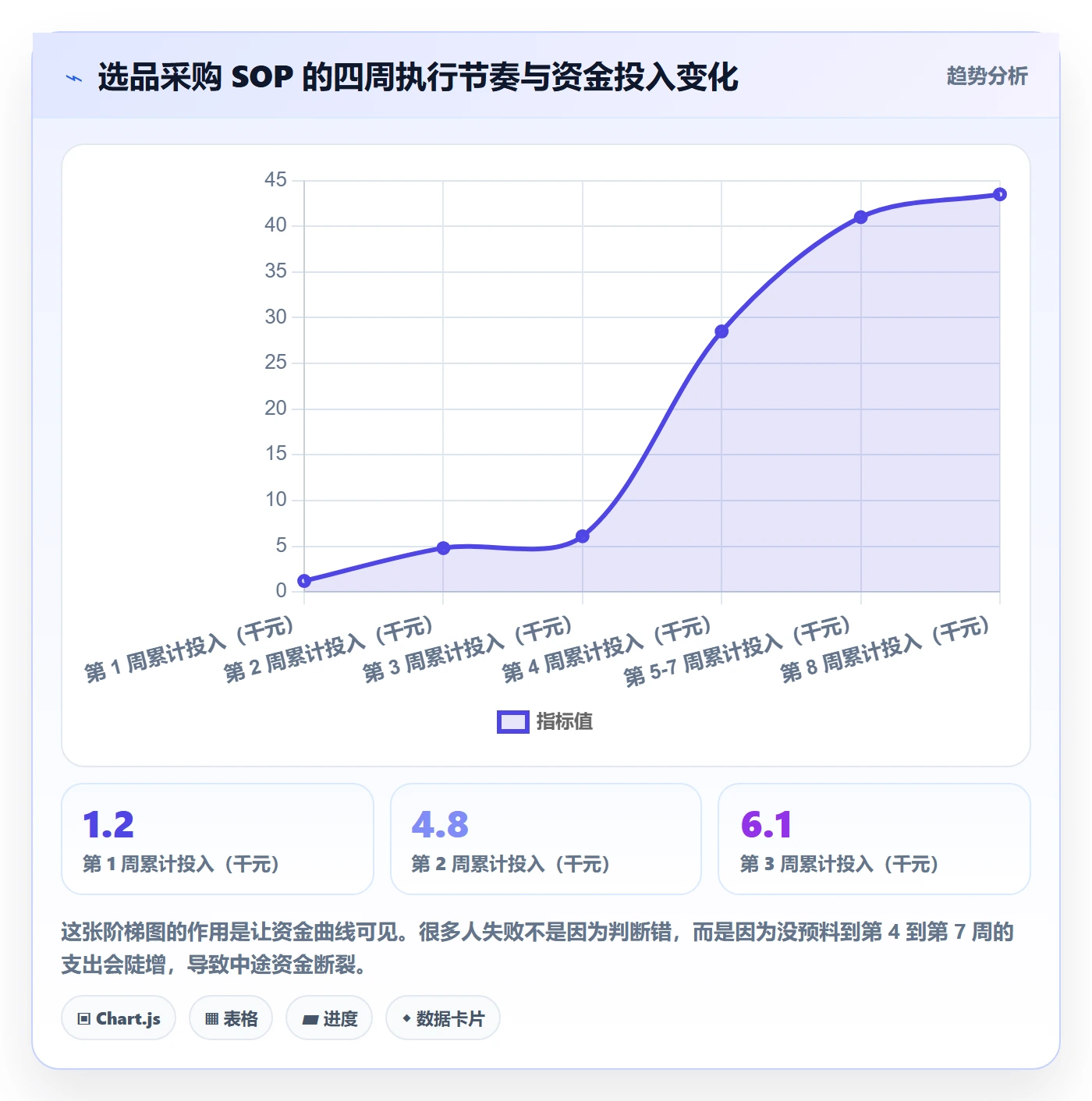Select the 表格 tag
1092x1101 pixels.
click(231, 1018)
